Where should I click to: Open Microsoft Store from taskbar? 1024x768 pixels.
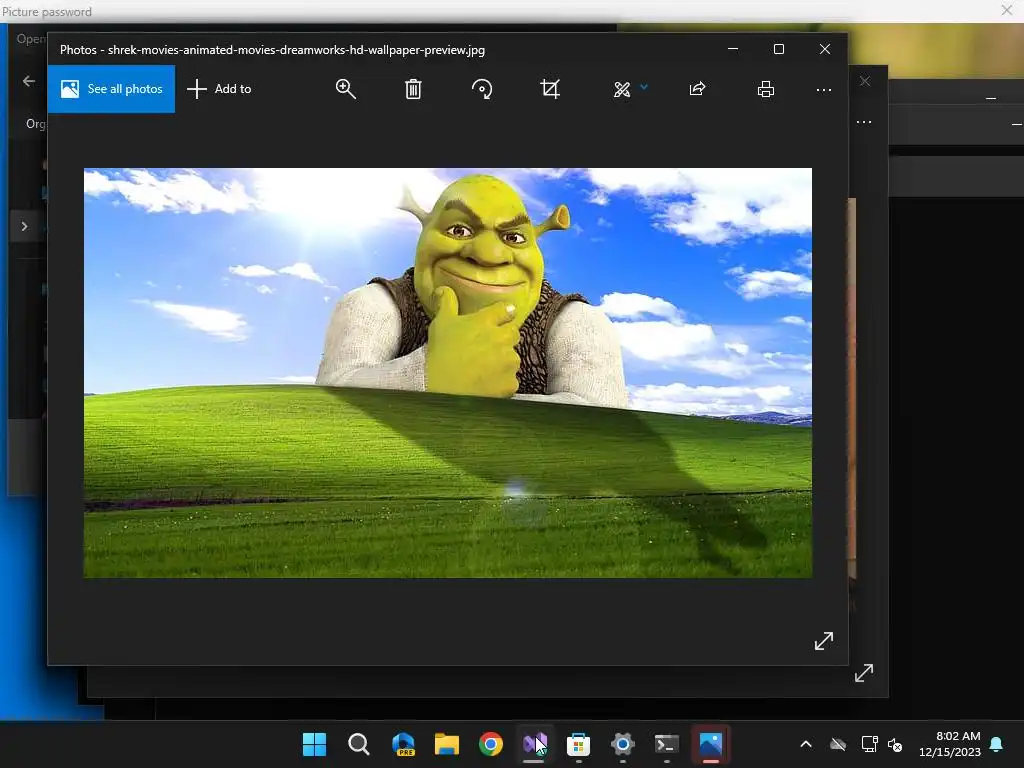pos(579,744)
